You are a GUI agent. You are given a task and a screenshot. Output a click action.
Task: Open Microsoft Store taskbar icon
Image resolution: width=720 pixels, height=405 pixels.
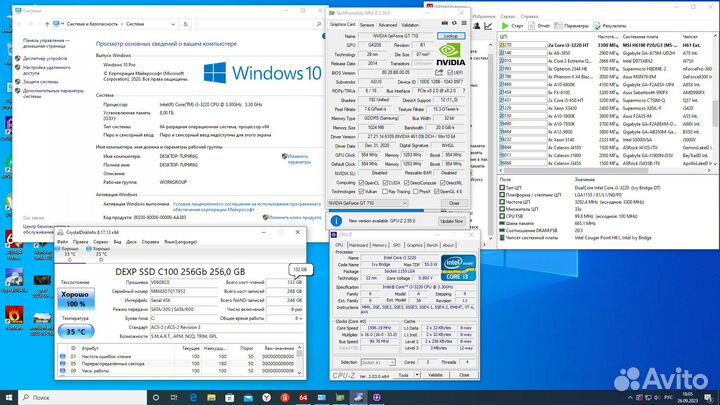230,397
